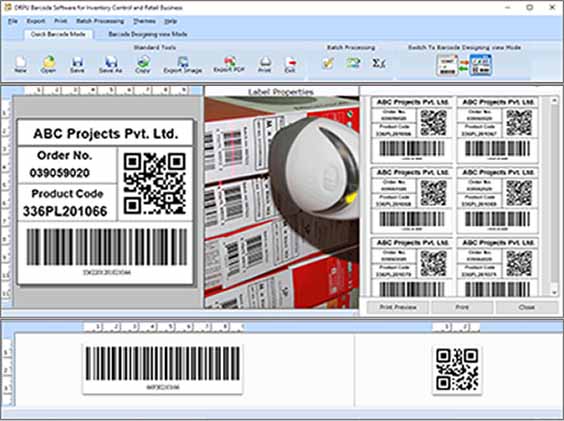Click the product code '336PL201066'
Image resolution: width=564 pixels, height=421 pixels.
pyautogui.click(x=65, y=211)
